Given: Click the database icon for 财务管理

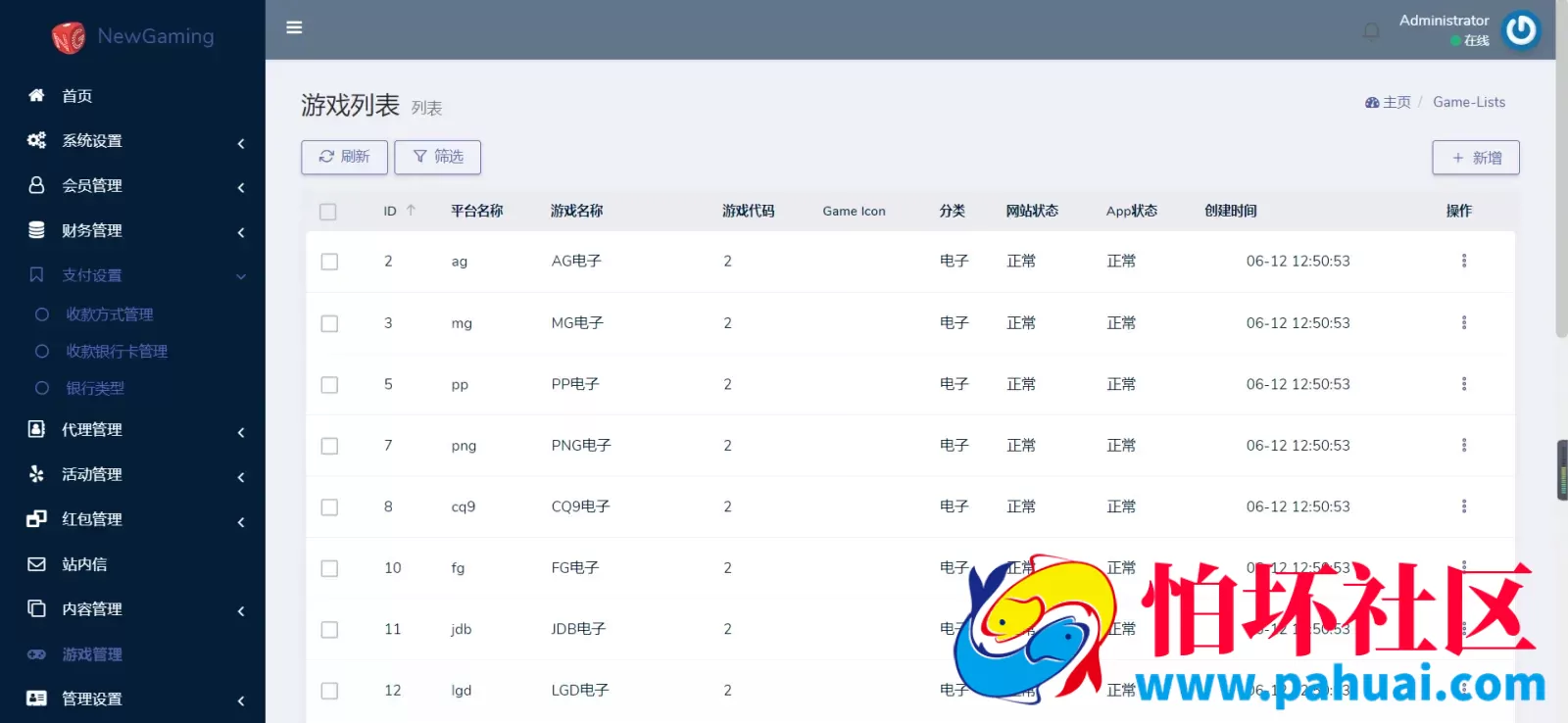Looking at the screenshot, I should pyautogui.click(x=36, y=230).
